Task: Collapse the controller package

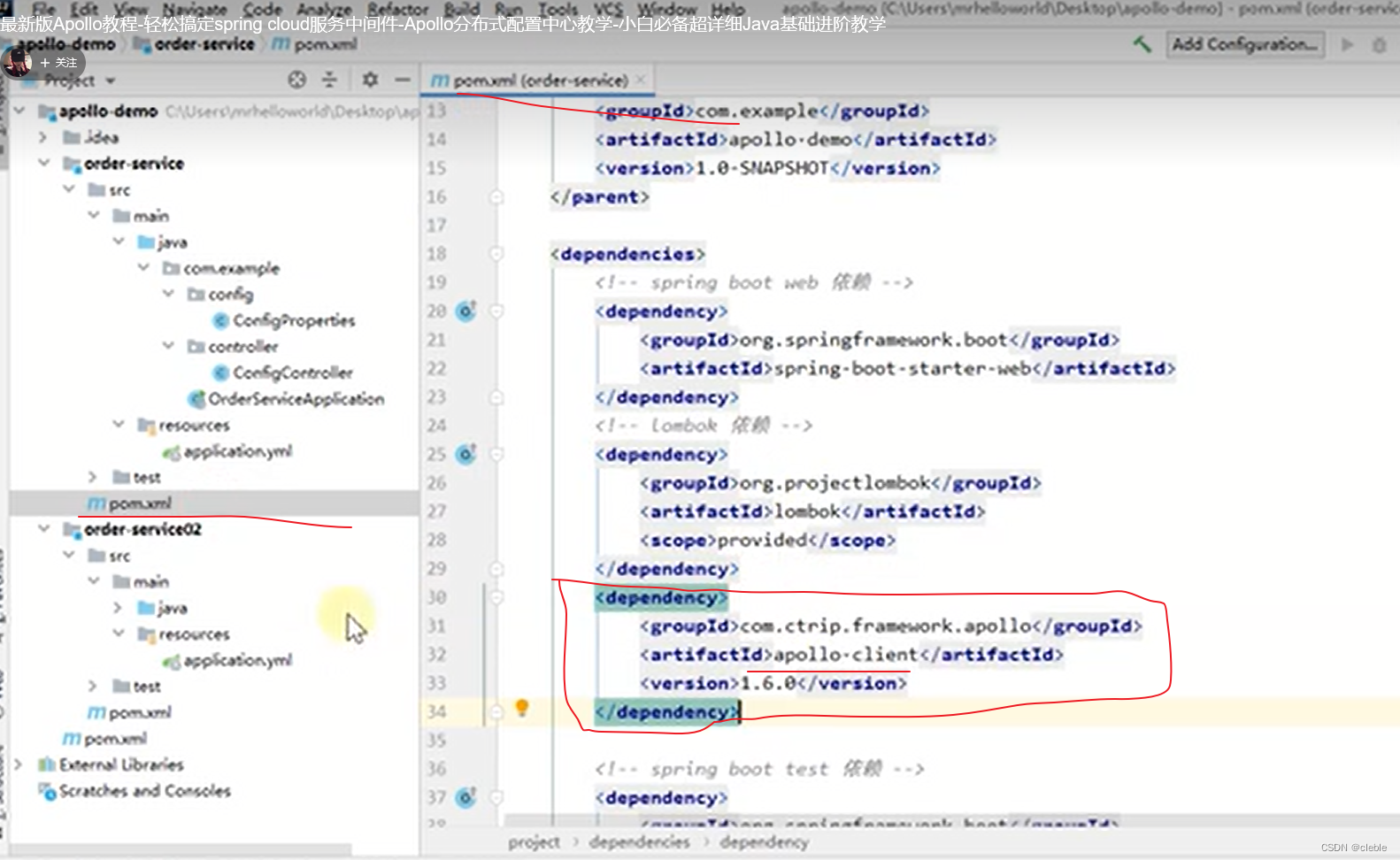Action: pyautogui.click(x=168, y=346)
